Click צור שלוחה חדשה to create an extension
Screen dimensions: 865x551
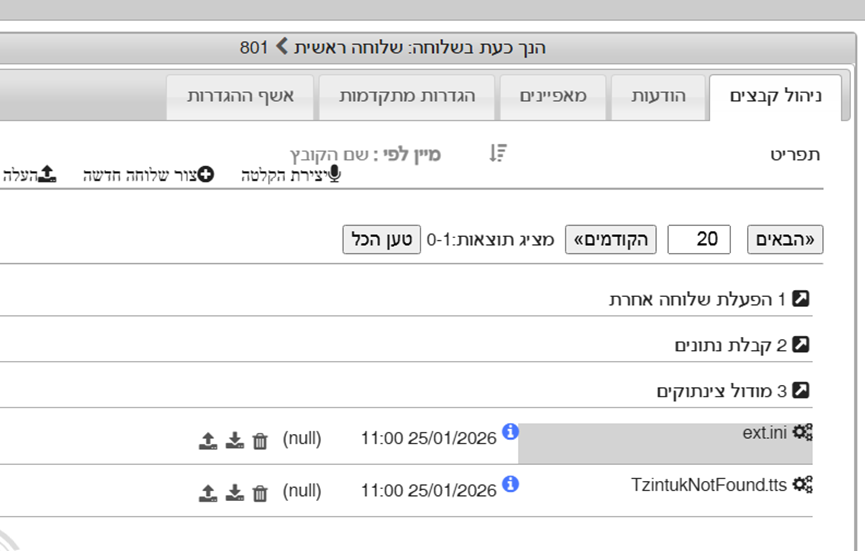click(x=148, y=175)
